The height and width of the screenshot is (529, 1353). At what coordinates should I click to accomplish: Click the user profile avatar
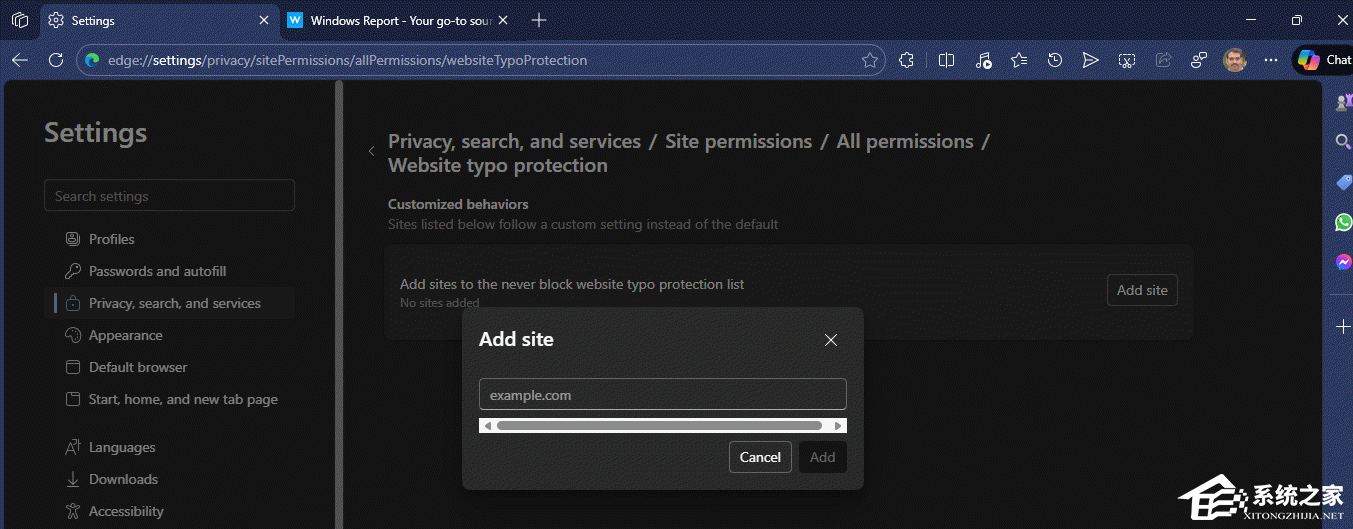tap(1234, 60)
